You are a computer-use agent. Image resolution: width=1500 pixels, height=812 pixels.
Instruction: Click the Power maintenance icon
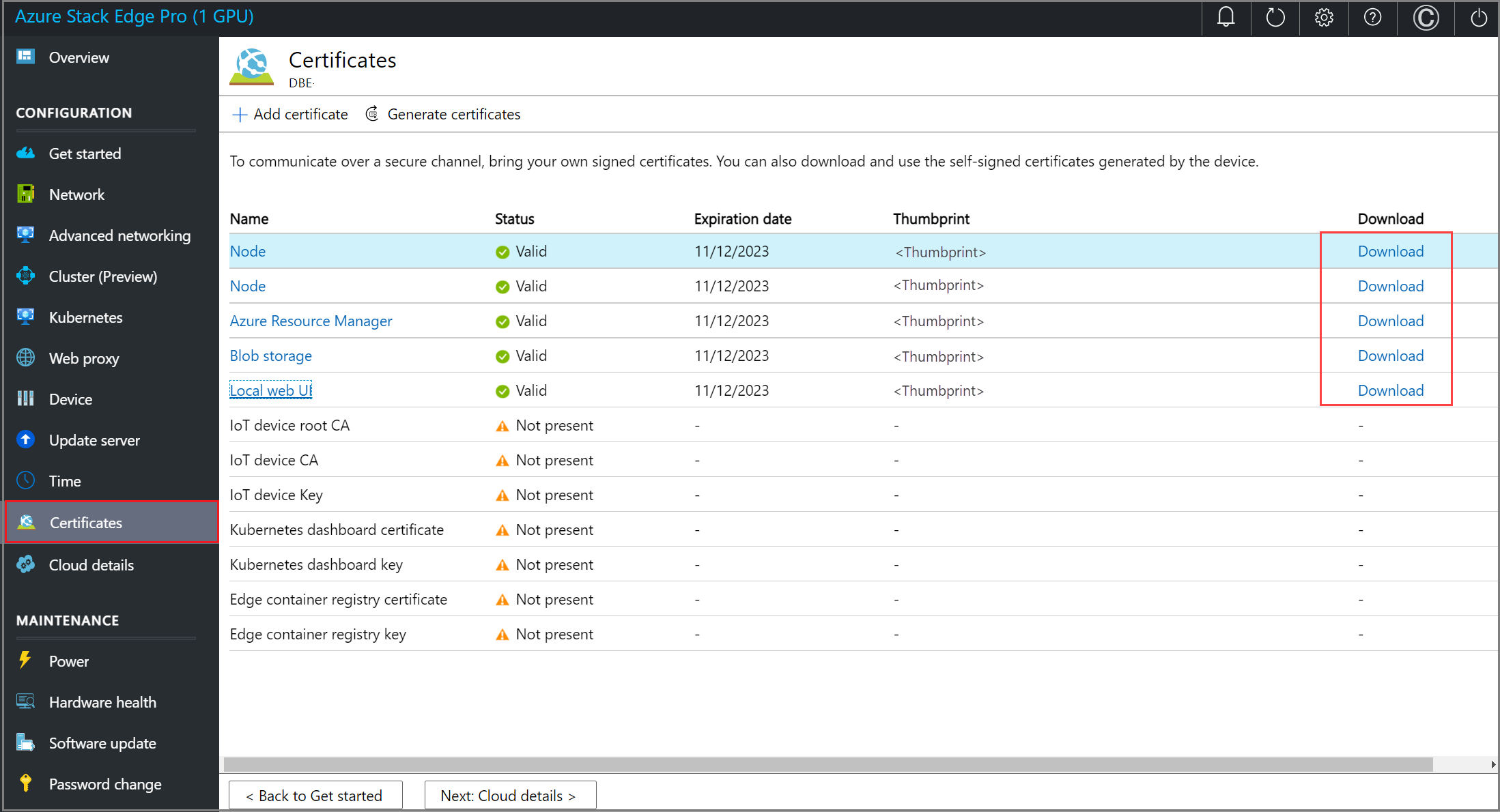(x=27, y=660)
